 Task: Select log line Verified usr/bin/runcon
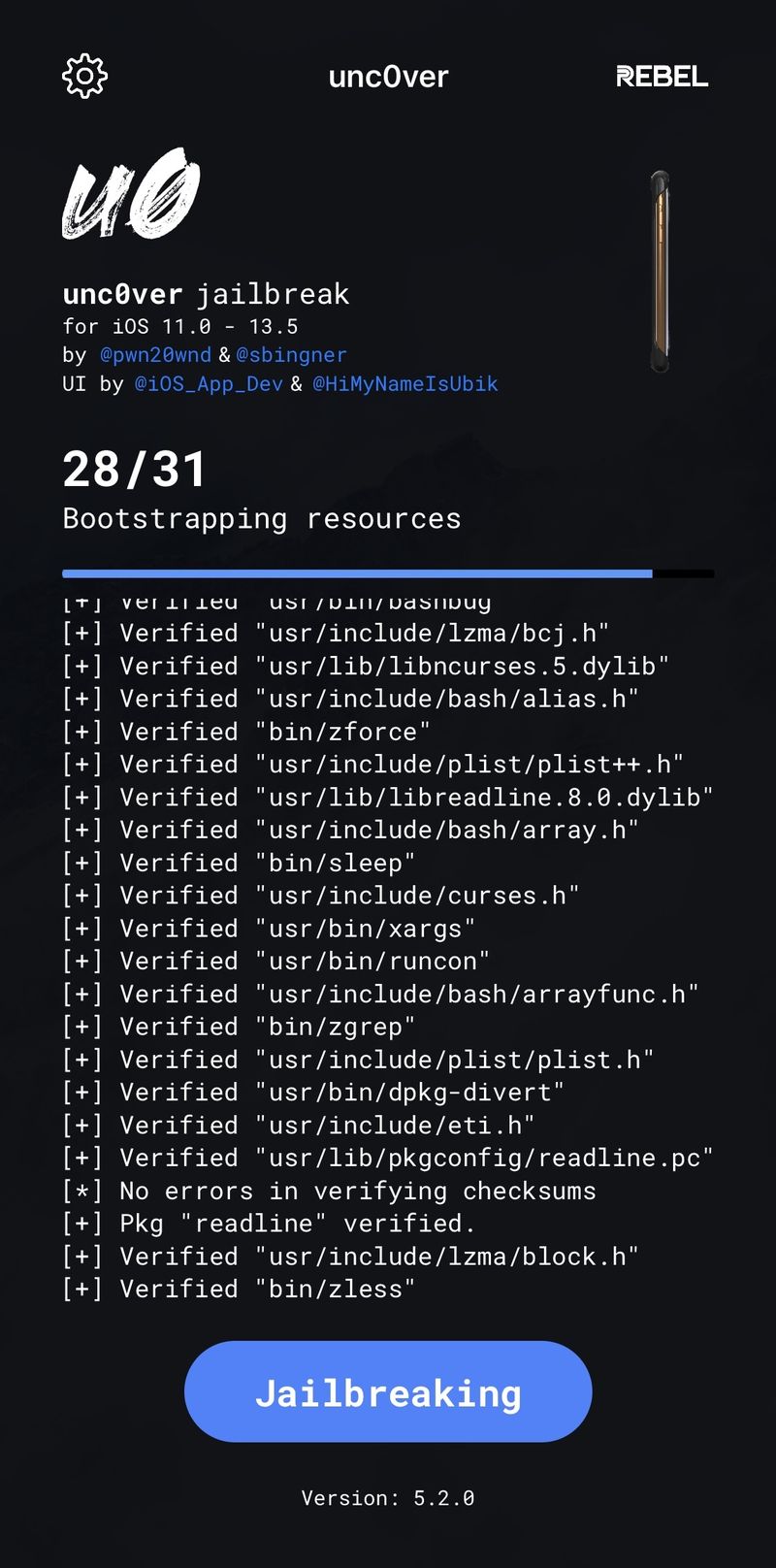click(276, 962)
